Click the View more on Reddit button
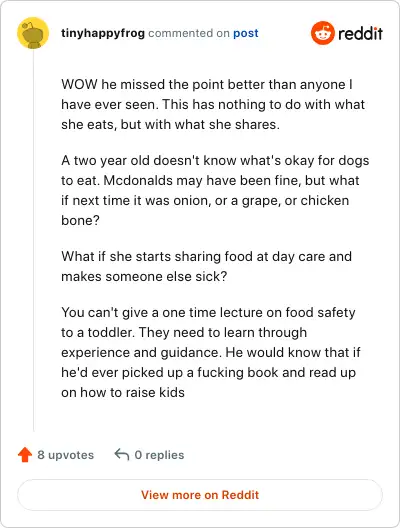The image size is (400, 528). click(x=200, y=495)
